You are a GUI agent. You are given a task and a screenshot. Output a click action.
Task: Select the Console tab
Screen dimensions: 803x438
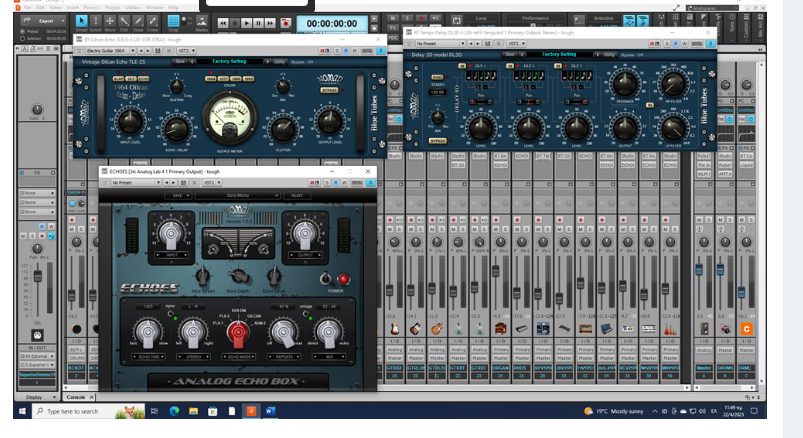pos(76,397)
